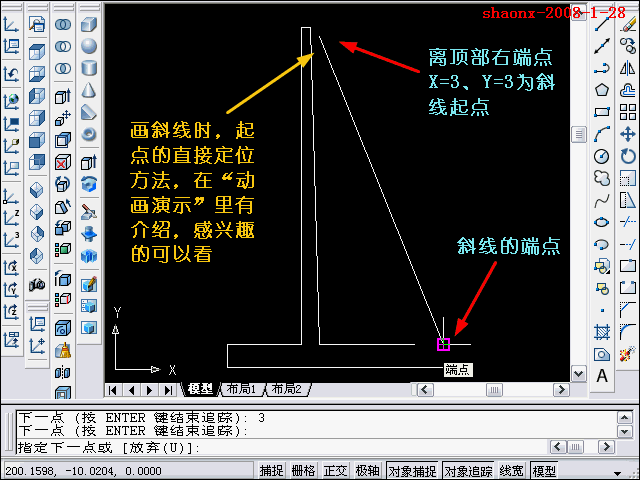640x480 pixels.
Task: Switch to the 布局2 layout tab
Action: 284,389
